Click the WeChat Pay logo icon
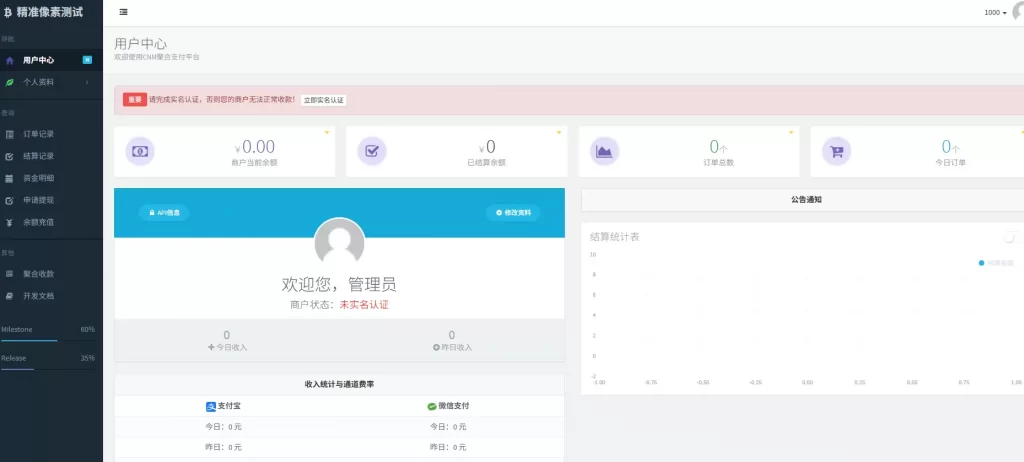Image resolution: width=1024 pixels, height=462 pixels. coord(432,406)
